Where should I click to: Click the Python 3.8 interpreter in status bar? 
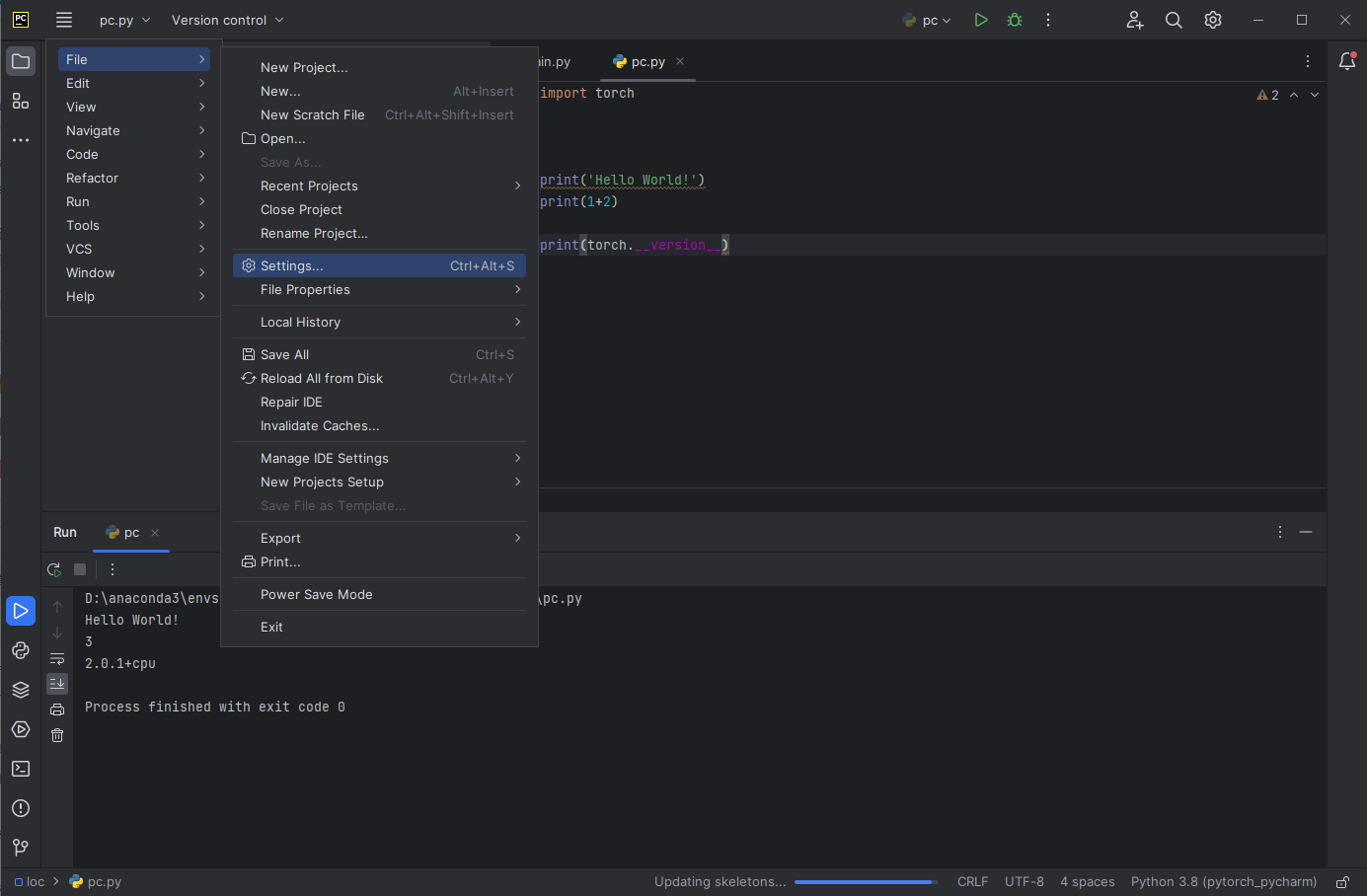pos(1224,882)
